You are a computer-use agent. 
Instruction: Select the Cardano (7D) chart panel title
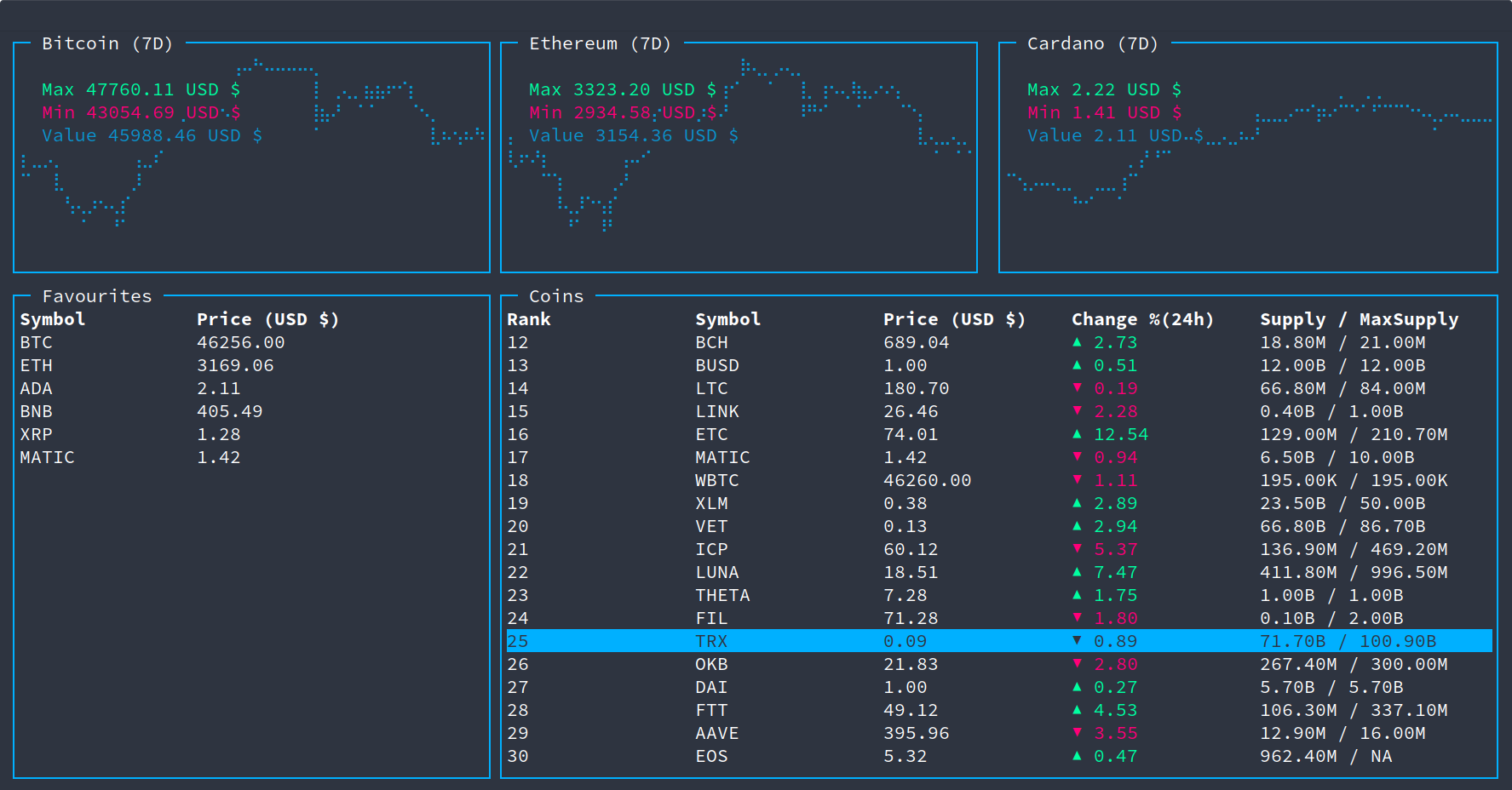[1092, 43]
